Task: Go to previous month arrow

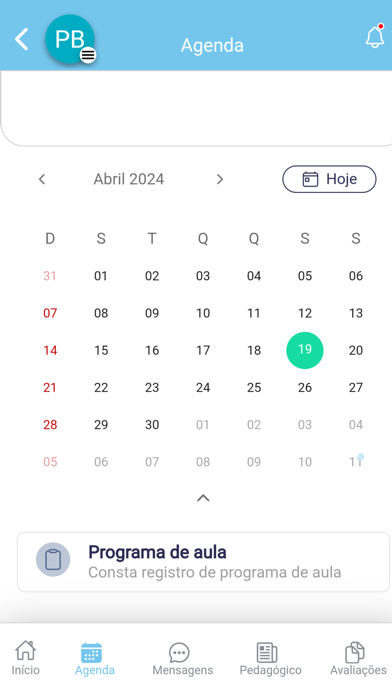Action: pyautogui.click(x=42, y=179)
